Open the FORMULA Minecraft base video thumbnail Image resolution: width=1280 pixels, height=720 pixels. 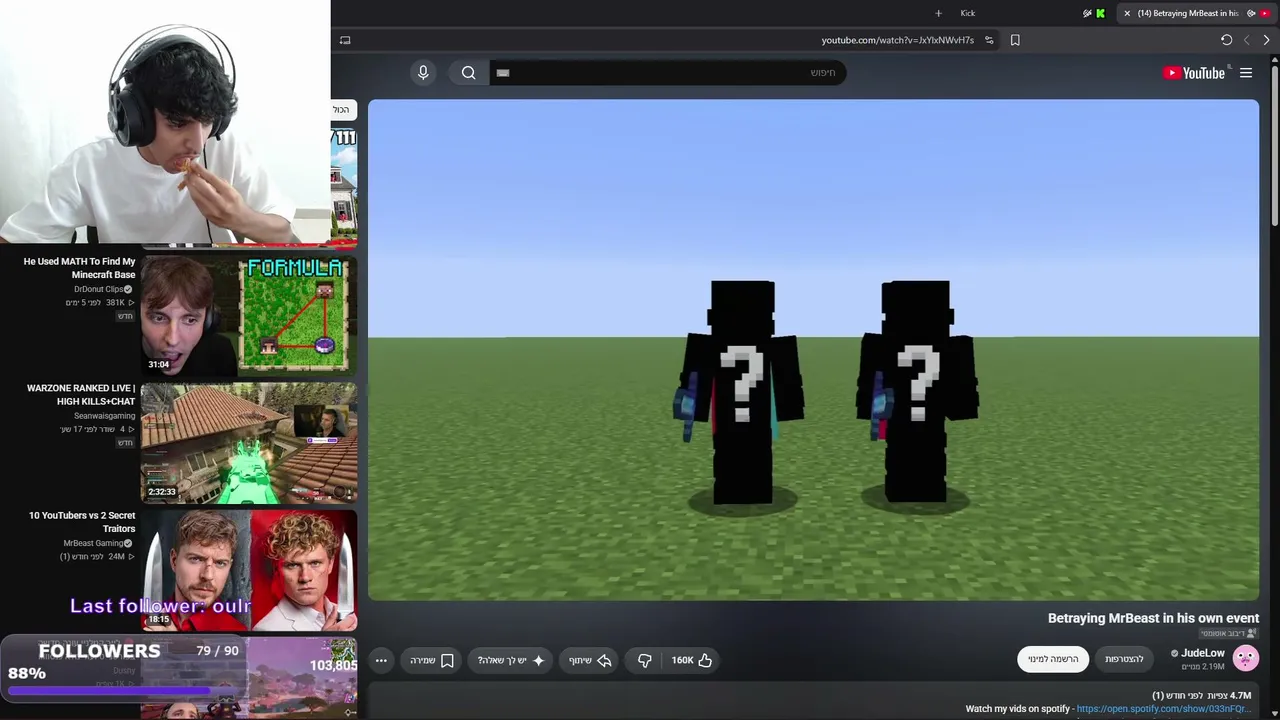pyautogui.click(x=249, y=314)
